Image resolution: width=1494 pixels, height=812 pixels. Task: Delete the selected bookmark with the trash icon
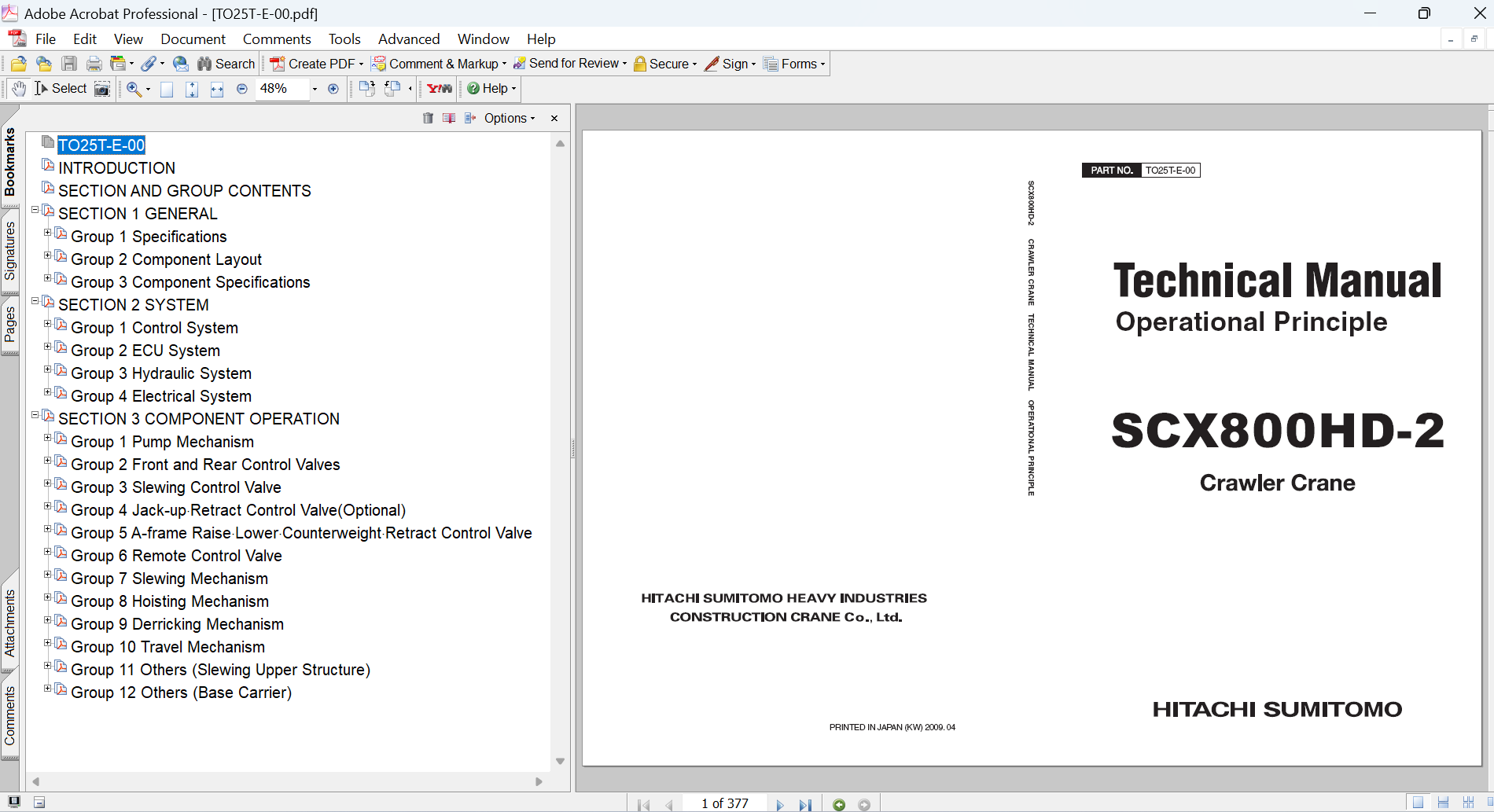click(428, 118)
